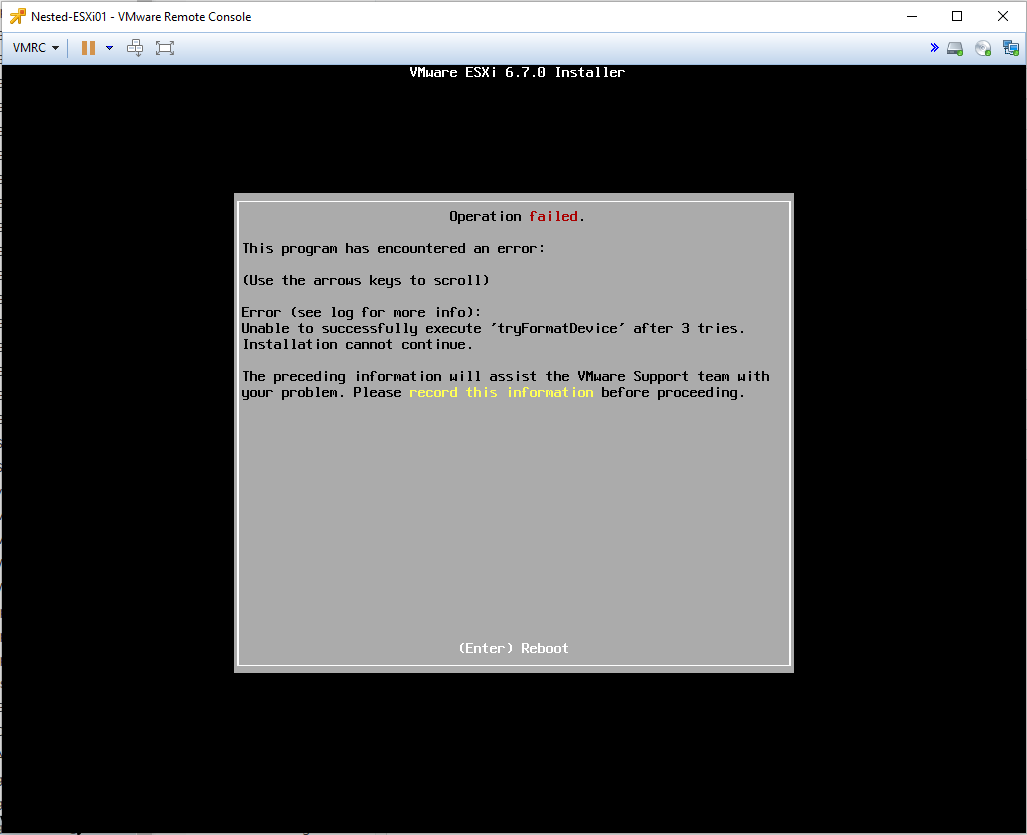Click 'Installation cannot continue.' text
Screen dimensions: 1027x835
point(357,345)
